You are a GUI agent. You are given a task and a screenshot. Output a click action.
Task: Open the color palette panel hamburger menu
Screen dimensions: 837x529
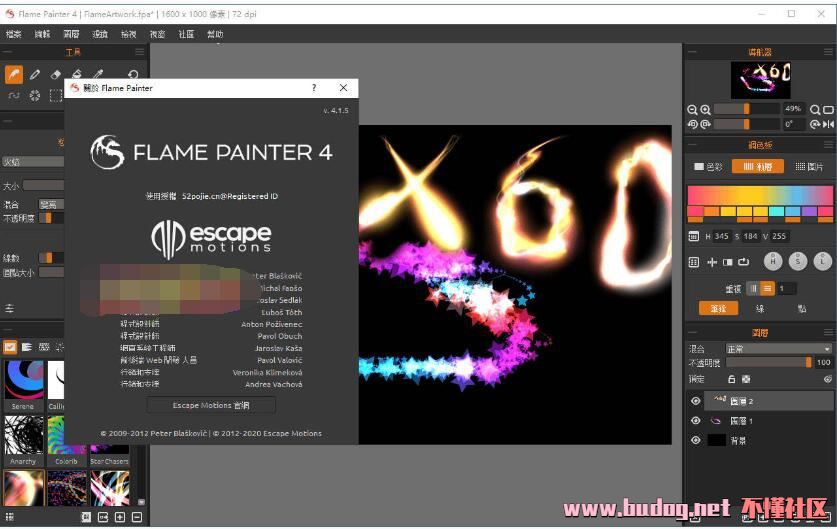pyautogui.click(x=828, y=145)
